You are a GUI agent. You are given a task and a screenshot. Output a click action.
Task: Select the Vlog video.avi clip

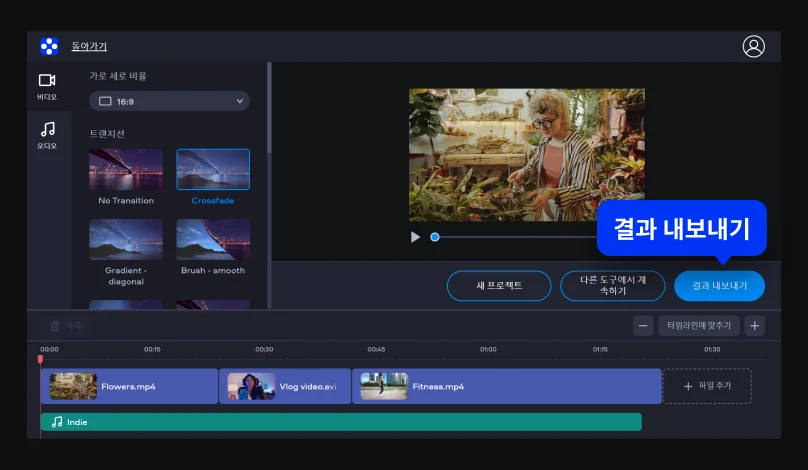285,386
